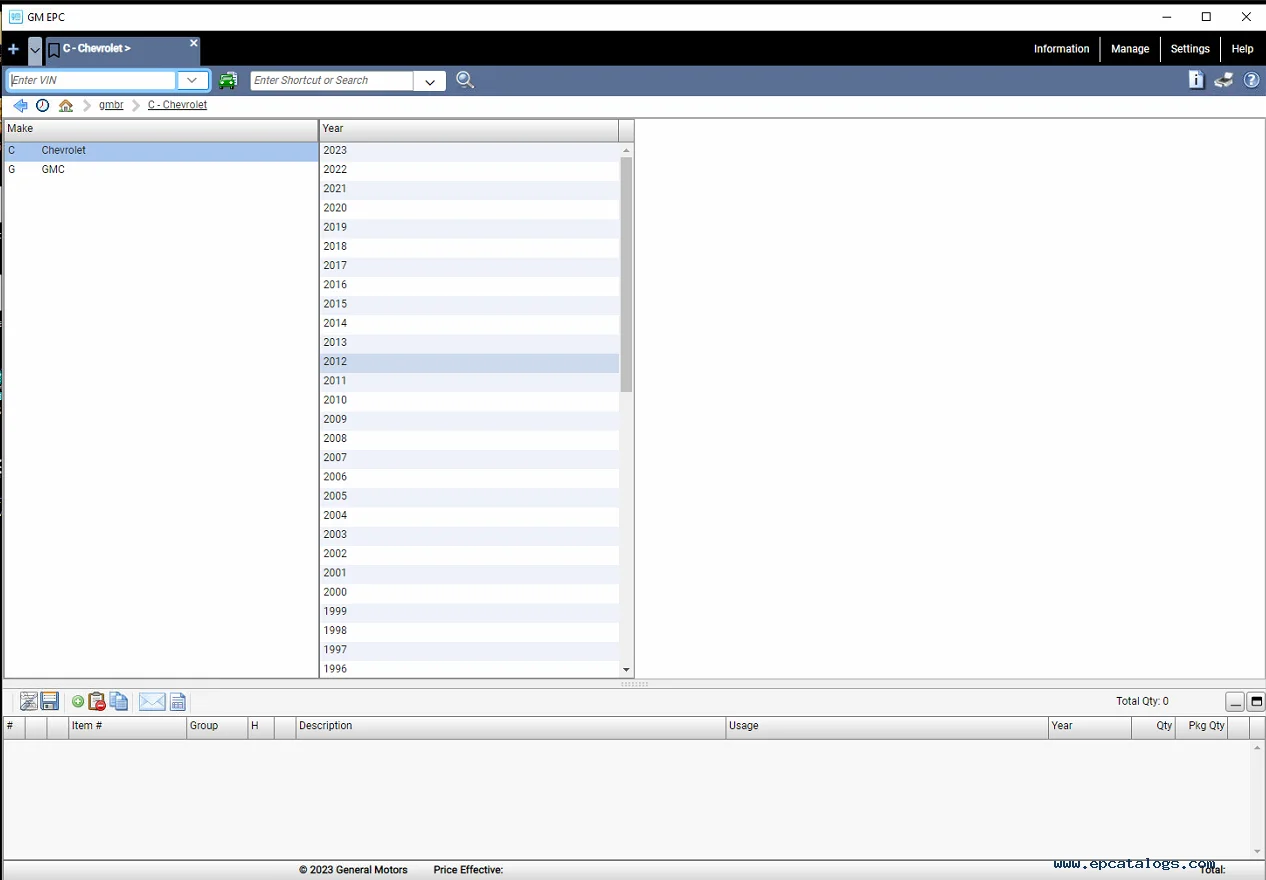Go back with the blue arrow icon
The width and height of the screenshot is (1266, 880).
pos(20,105)
